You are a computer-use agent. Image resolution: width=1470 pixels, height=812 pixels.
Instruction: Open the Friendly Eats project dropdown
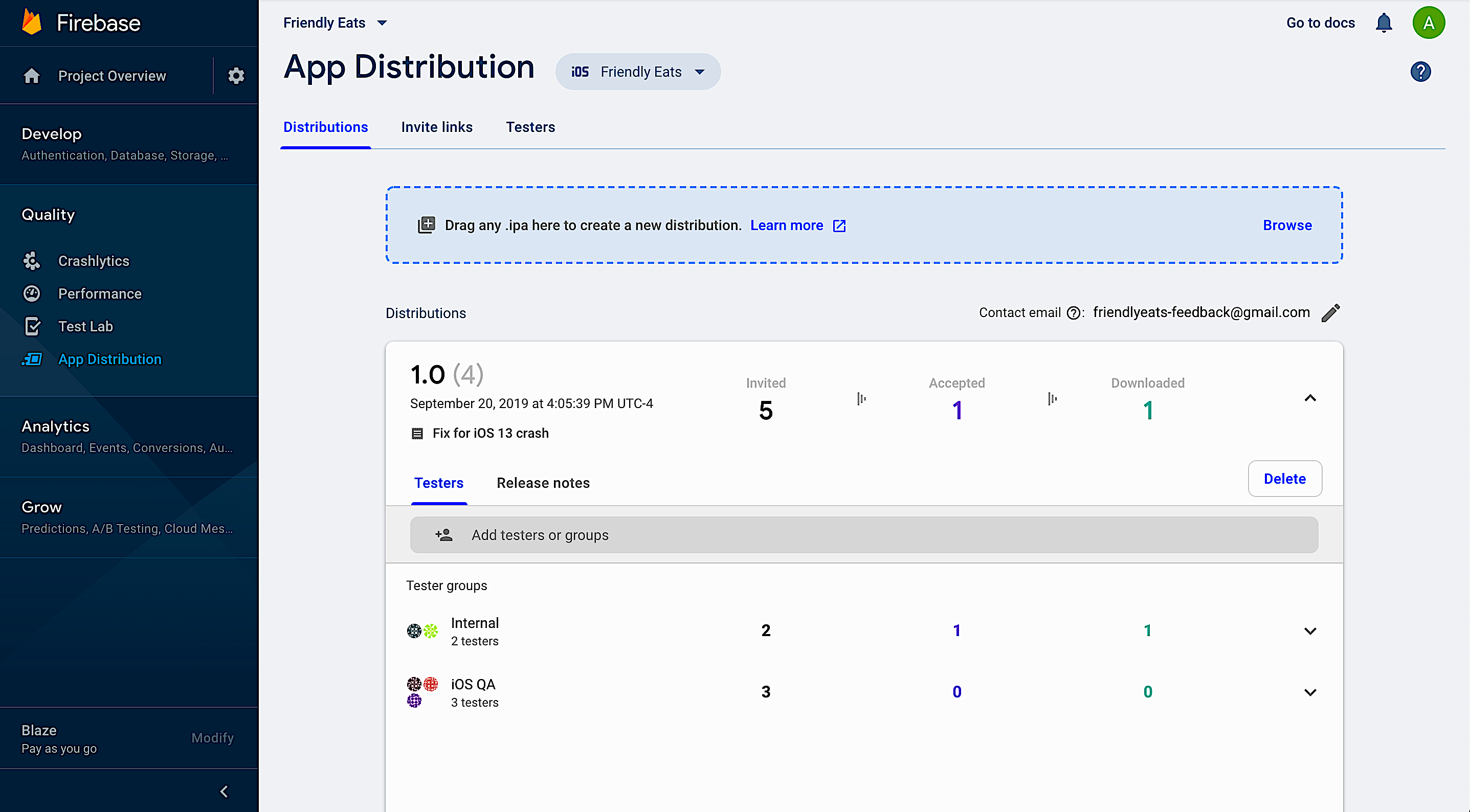coord(336,23)
